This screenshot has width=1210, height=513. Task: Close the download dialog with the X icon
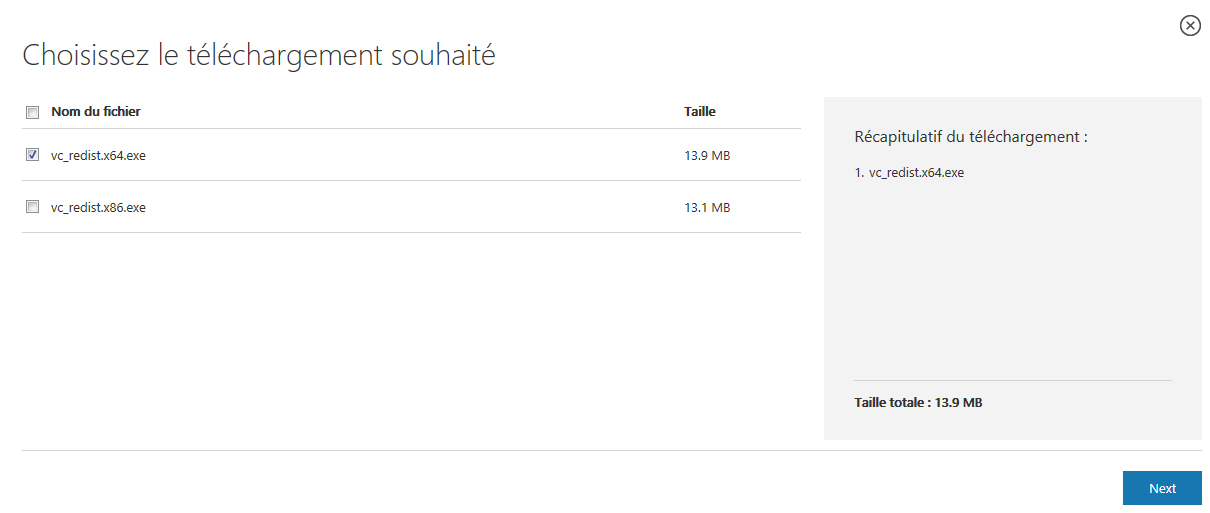1190,26
